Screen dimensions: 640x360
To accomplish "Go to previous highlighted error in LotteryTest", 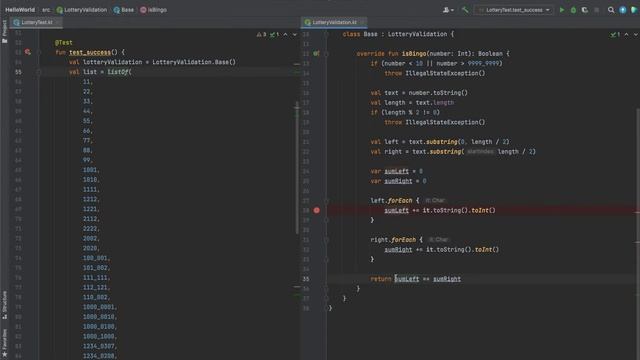I will coord(285,35).
